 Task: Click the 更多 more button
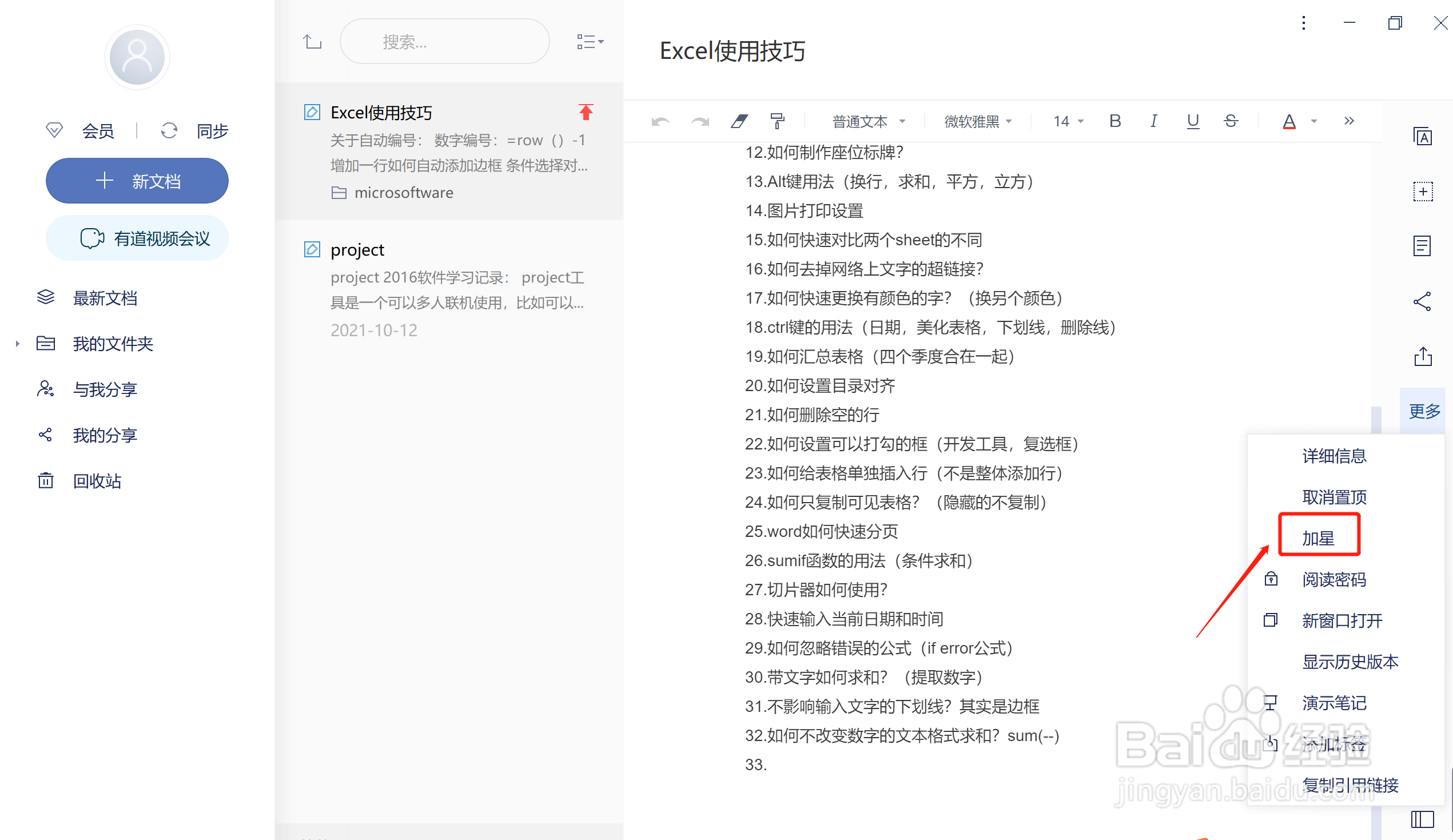(1423, 411)
